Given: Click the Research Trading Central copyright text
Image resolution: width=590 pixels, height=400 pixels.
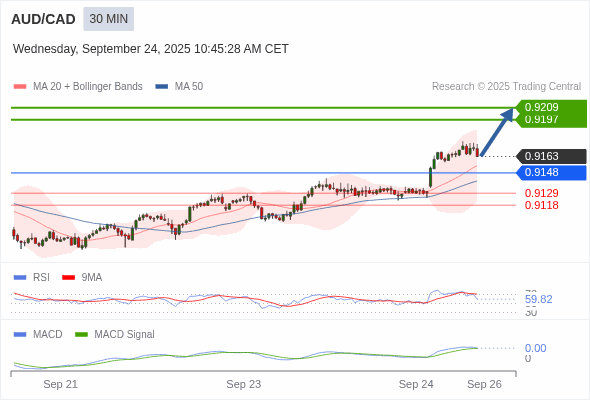Looking at the screenshot, I should click(506, 87).
